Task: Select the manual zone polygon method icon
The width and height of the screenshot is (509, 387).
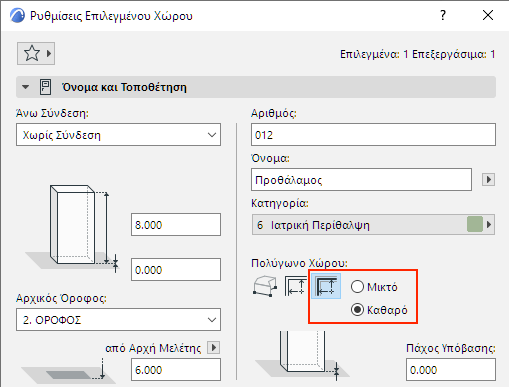Action: pyautogui.click(x=265, y=286)
